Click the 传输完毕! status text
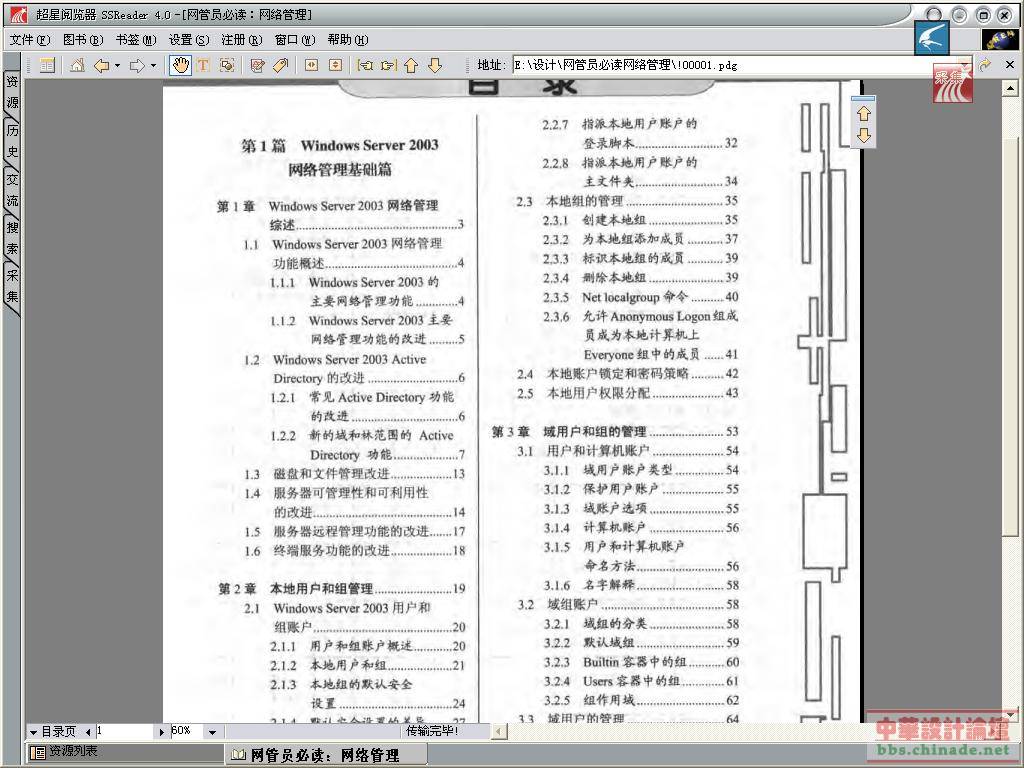This screenshot has width=1024, height=768. (x=432, y=731)
